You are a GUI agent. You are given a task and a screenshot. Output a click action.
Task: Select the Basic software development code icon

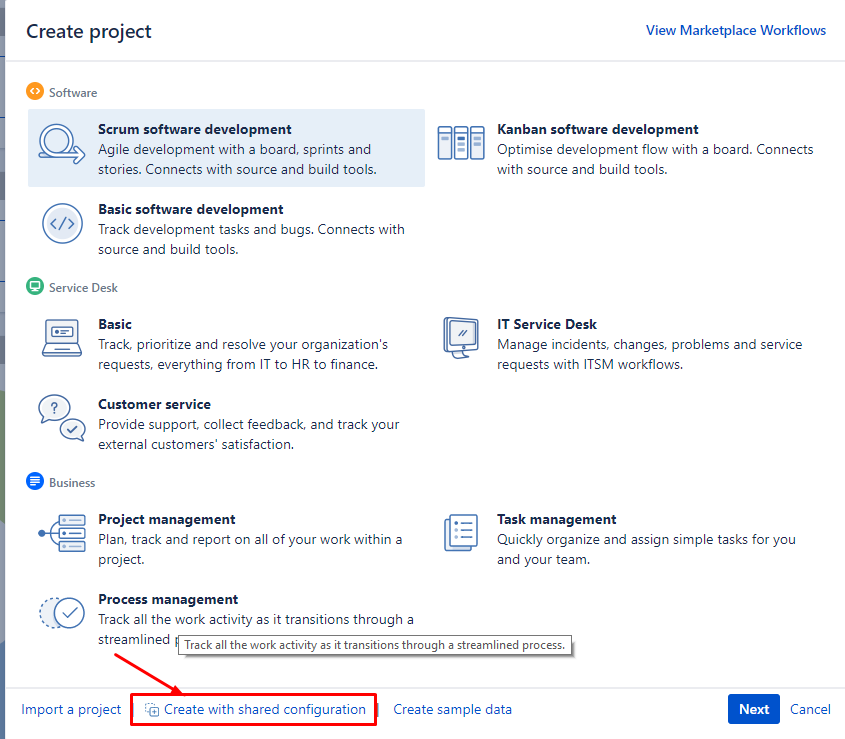[x=62, y=224]
